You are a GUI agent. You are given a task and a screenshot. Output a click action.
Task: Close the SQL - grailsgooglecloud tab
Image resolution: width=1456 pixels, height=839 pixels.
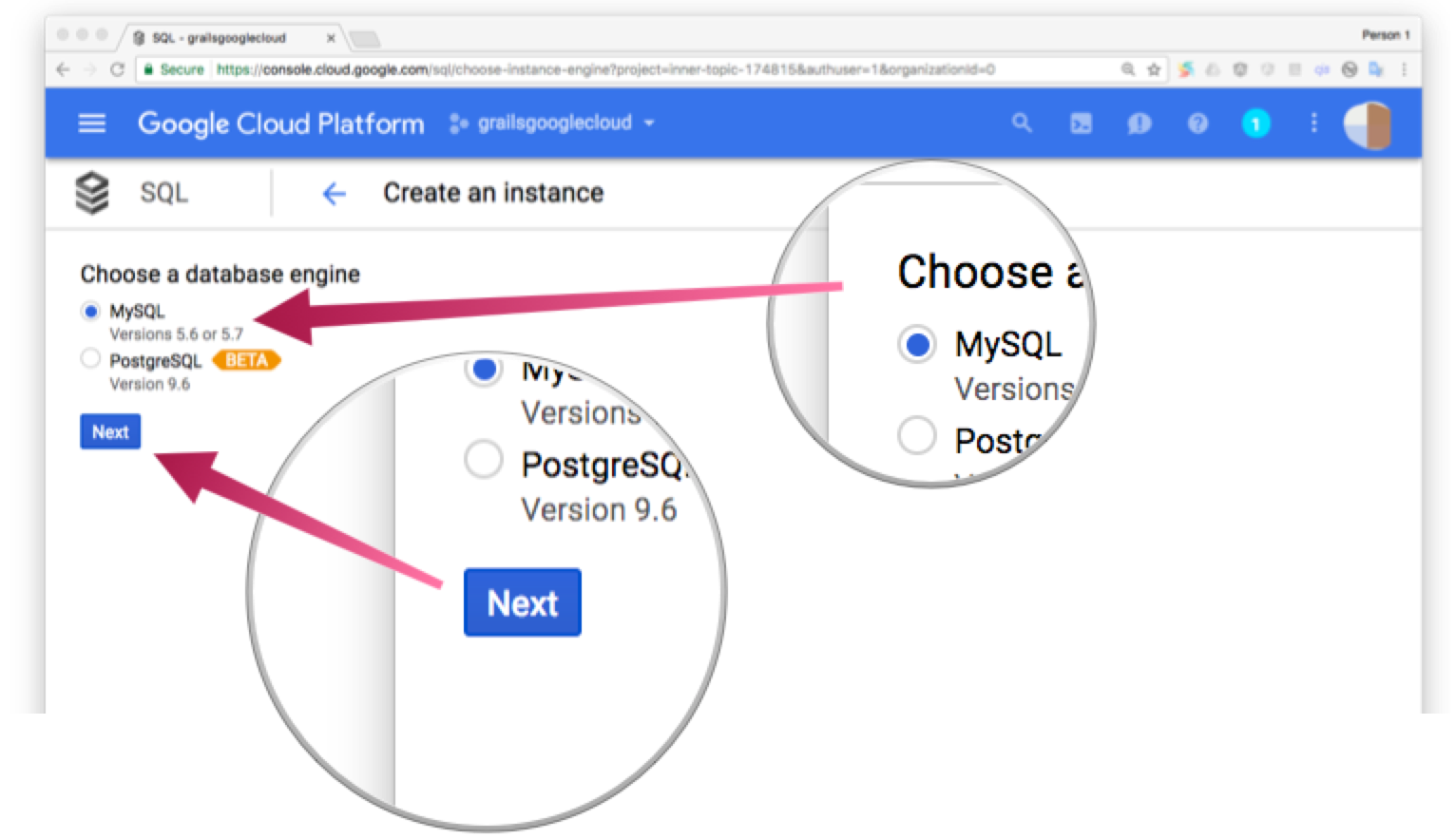(x=331, y=39)
